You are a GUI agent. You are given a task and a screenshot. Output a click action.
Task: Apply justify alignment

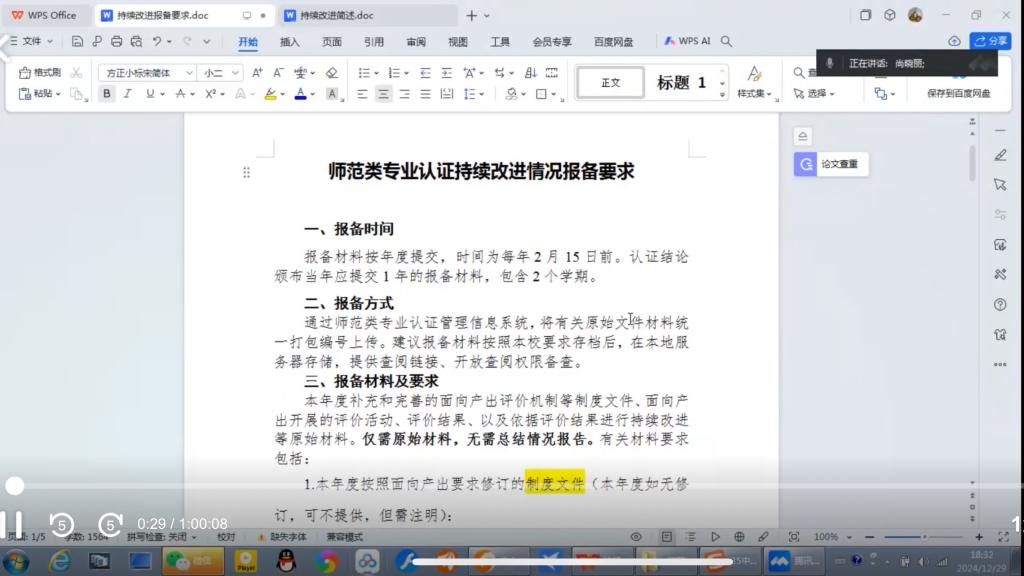[x=425, y=94]
